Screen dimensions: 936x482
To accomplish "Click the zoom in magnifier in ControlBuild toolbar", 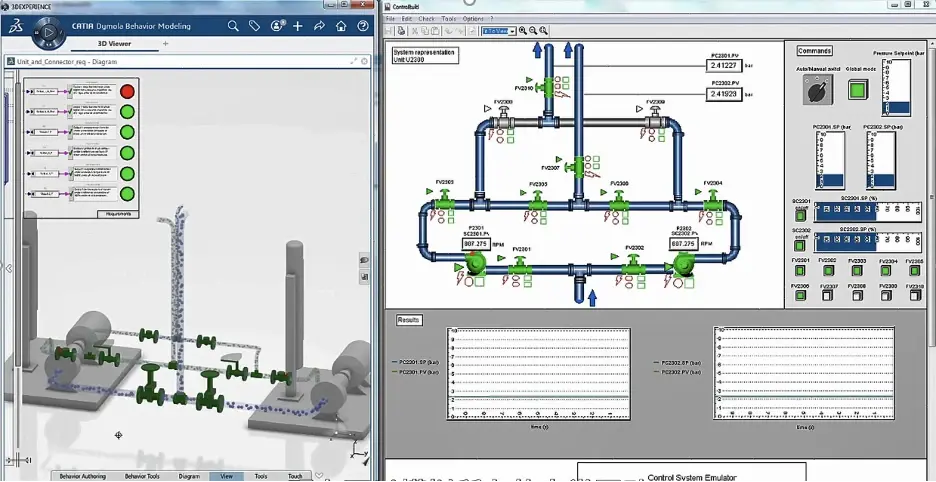I will (523, 30).
